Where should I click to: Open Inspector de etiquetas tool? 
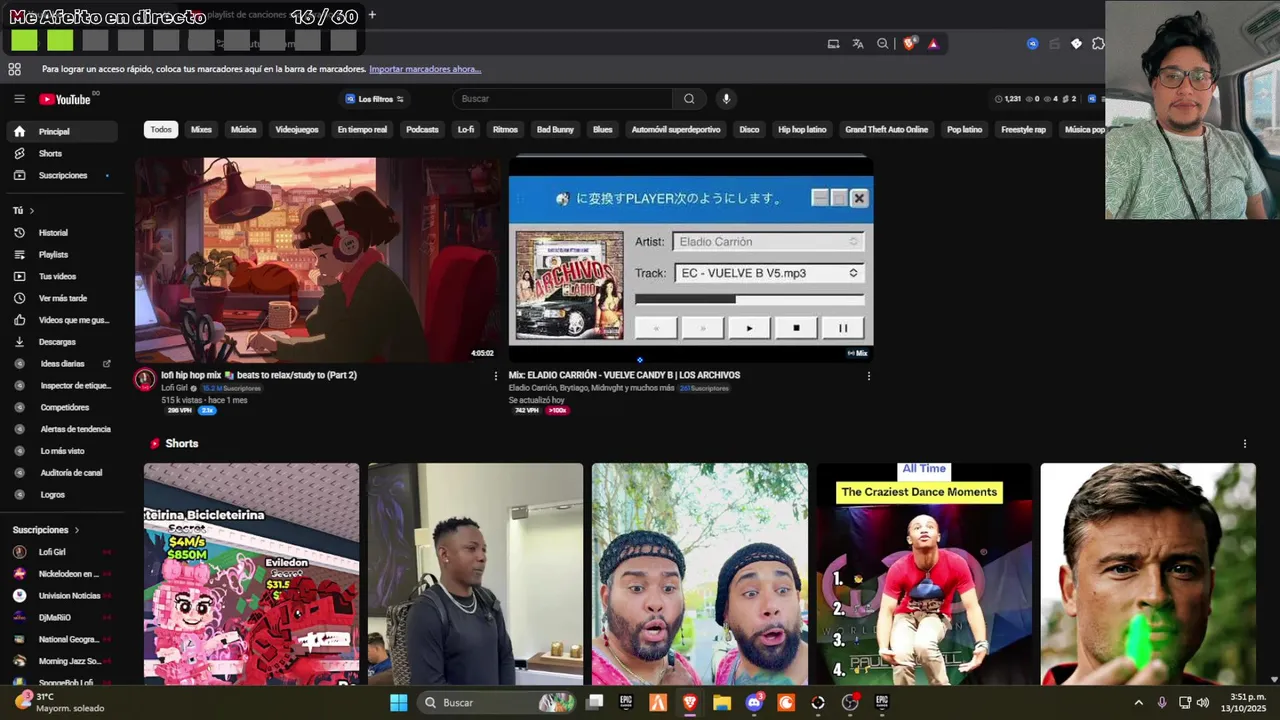point(62,386)
